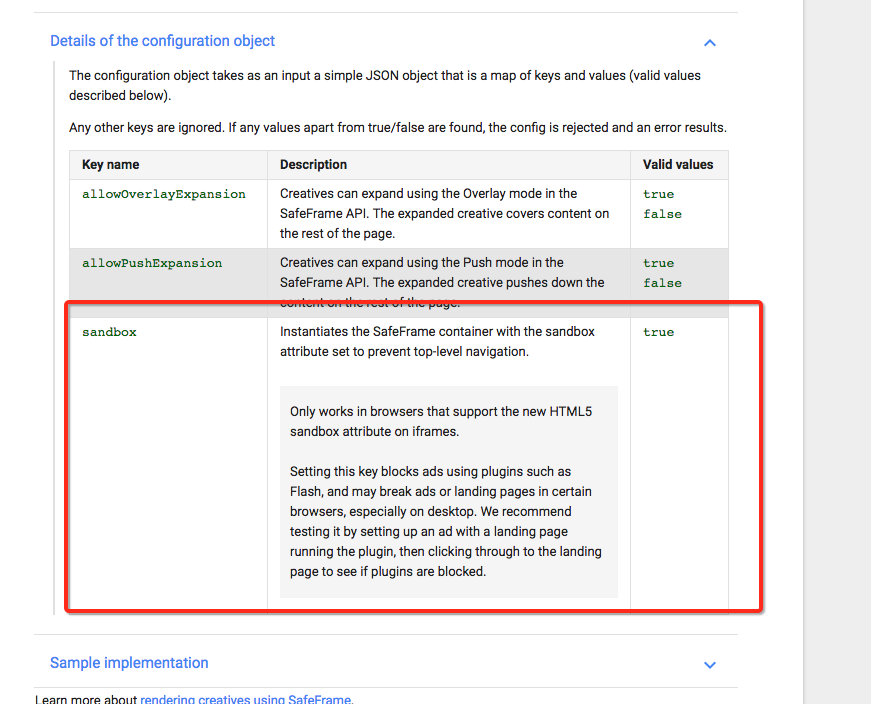
Task: Select the allowOverlayExpansion key name
Action: pyautogui.click(x=164, y=194)
